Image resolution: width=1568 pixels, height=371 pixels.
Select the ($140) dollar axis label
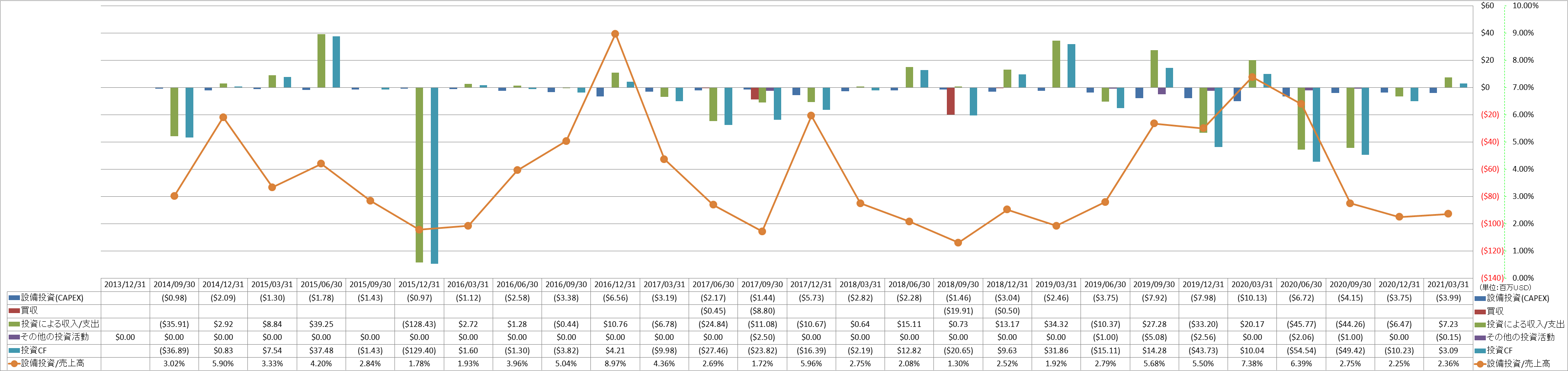pyautogui.click(x=1492, y=278)
